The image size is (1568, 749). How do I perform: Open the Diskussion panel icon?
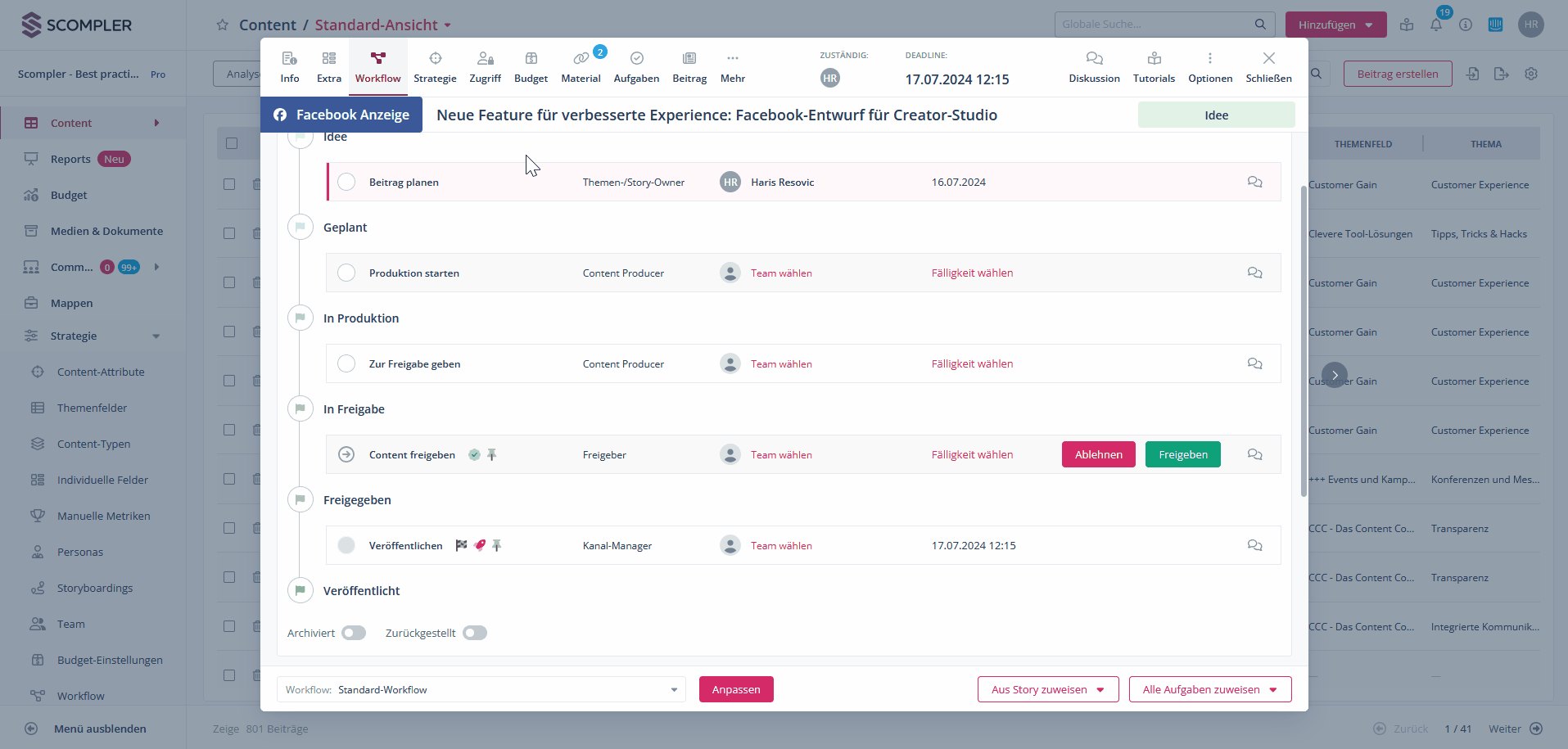click(1094, 59)
